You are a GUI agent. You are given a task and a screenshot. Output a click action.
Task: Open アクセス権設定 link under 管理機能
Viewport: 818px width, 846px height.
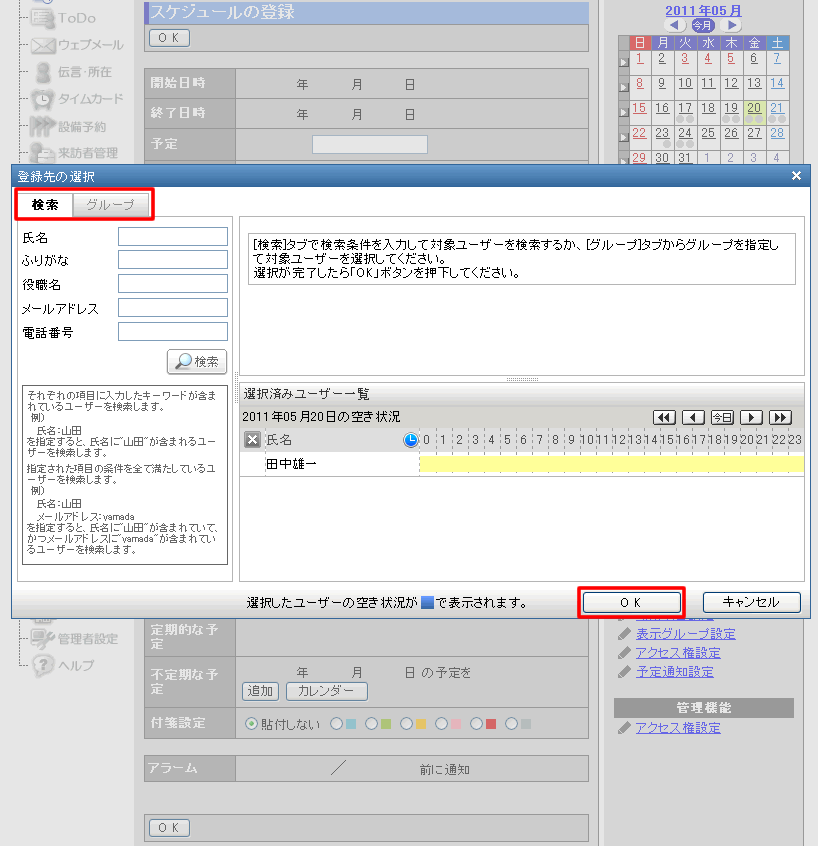pos(678,728)
